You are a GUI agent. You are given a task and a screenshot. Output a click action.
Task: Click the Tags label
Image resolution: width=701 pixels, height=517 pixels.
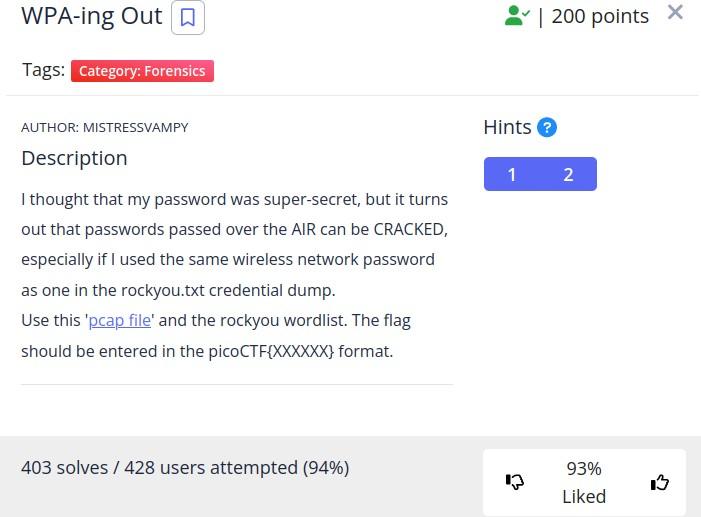[43, 70]
